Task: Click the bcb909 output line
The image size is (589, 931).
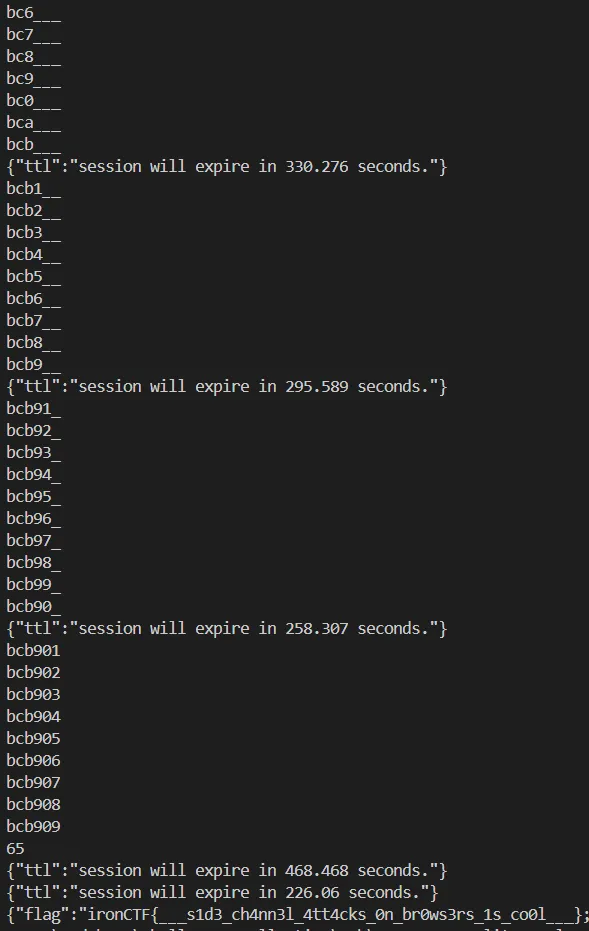Action: [33, 826]
